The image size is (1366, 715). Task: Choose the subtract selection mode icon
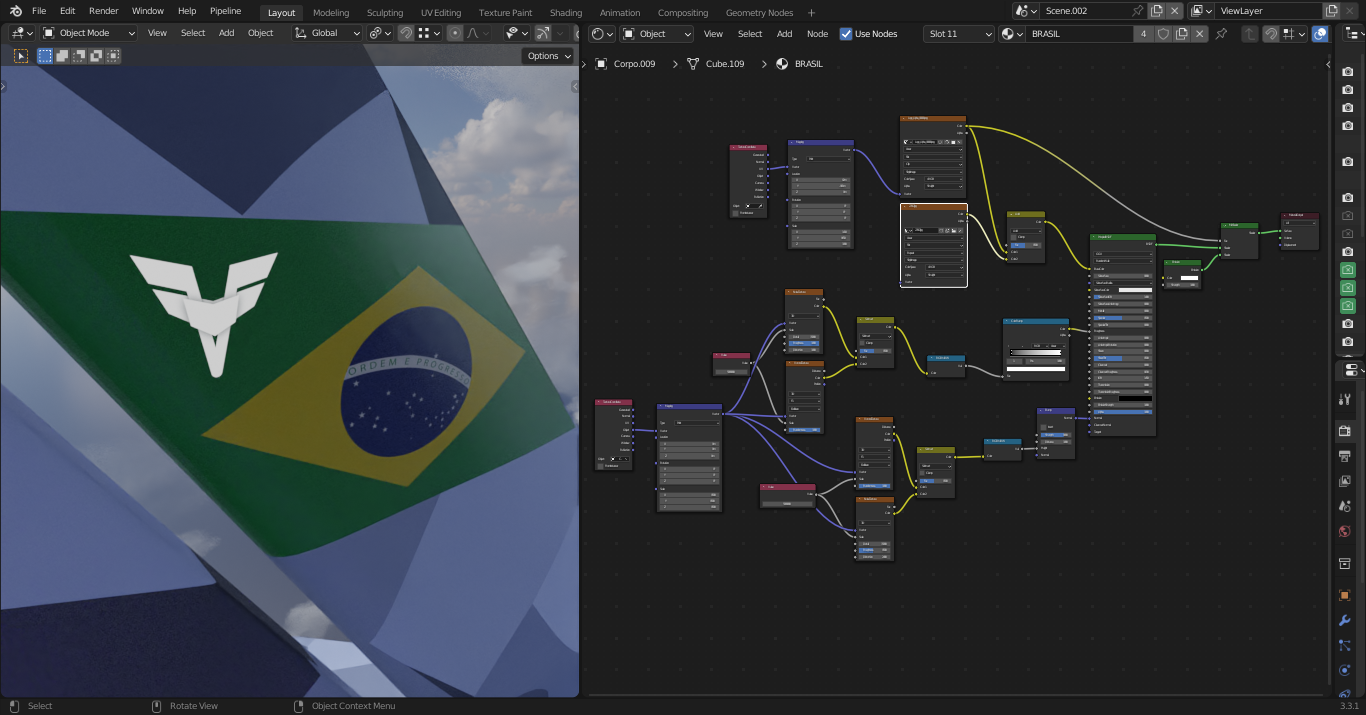(x=79, y=56)
